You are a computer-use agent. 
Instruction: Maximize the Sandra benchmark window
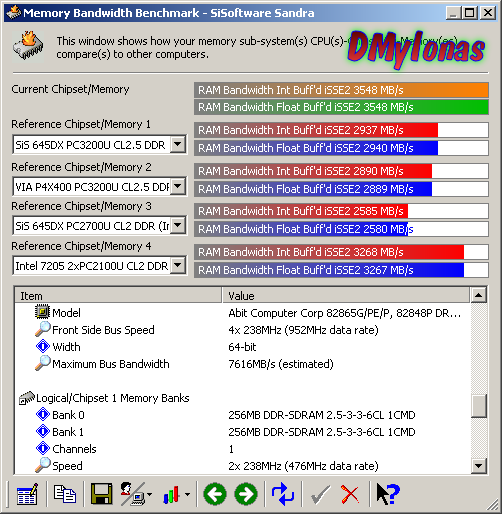pyautogui.click(x=470, y=13)
